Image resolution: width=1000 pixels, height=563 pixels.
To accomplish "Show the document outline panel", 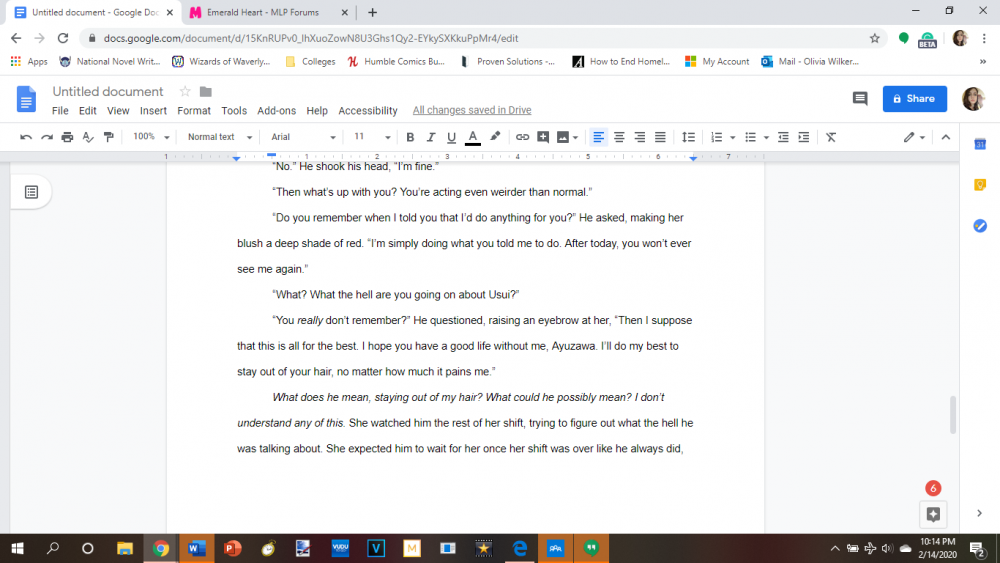I will point(31,192).
